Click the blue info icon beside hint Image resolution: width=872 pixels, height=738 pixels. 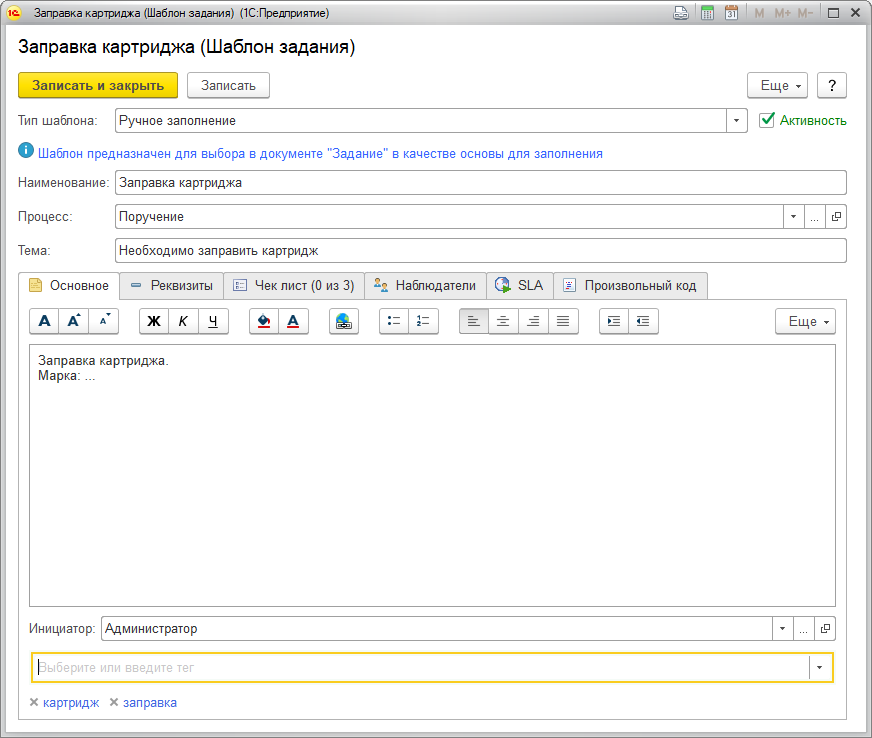click(x=26, y=150)
